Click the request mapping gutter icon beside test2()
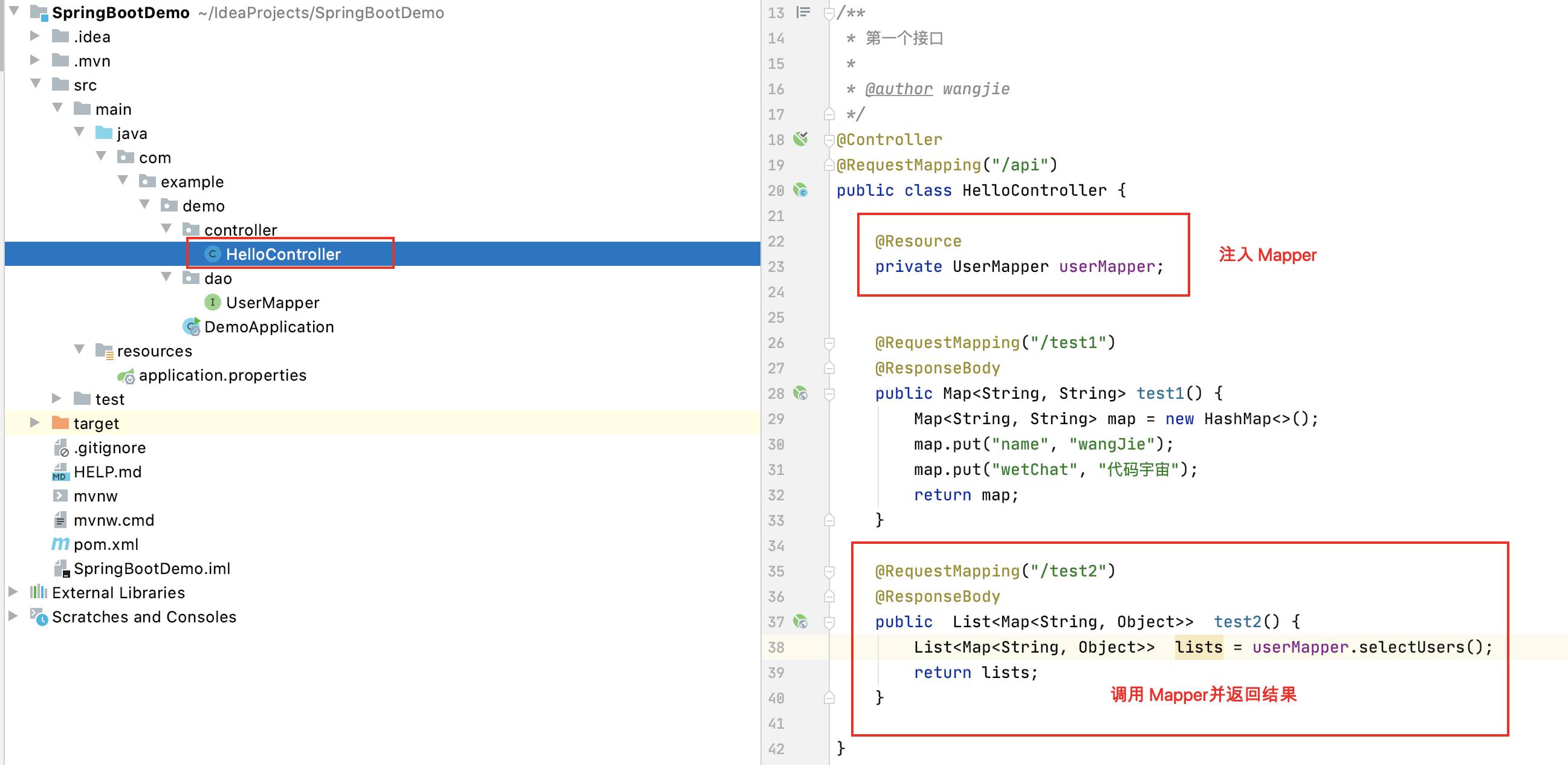The width and height of the screenshot is (1568, 765). click(x=800, y=622)
